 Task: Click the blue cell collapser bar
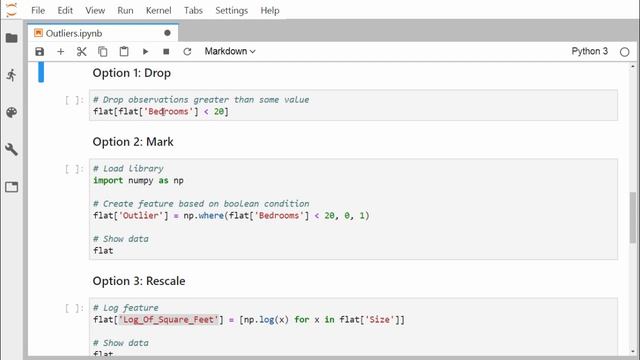point(41,73)
